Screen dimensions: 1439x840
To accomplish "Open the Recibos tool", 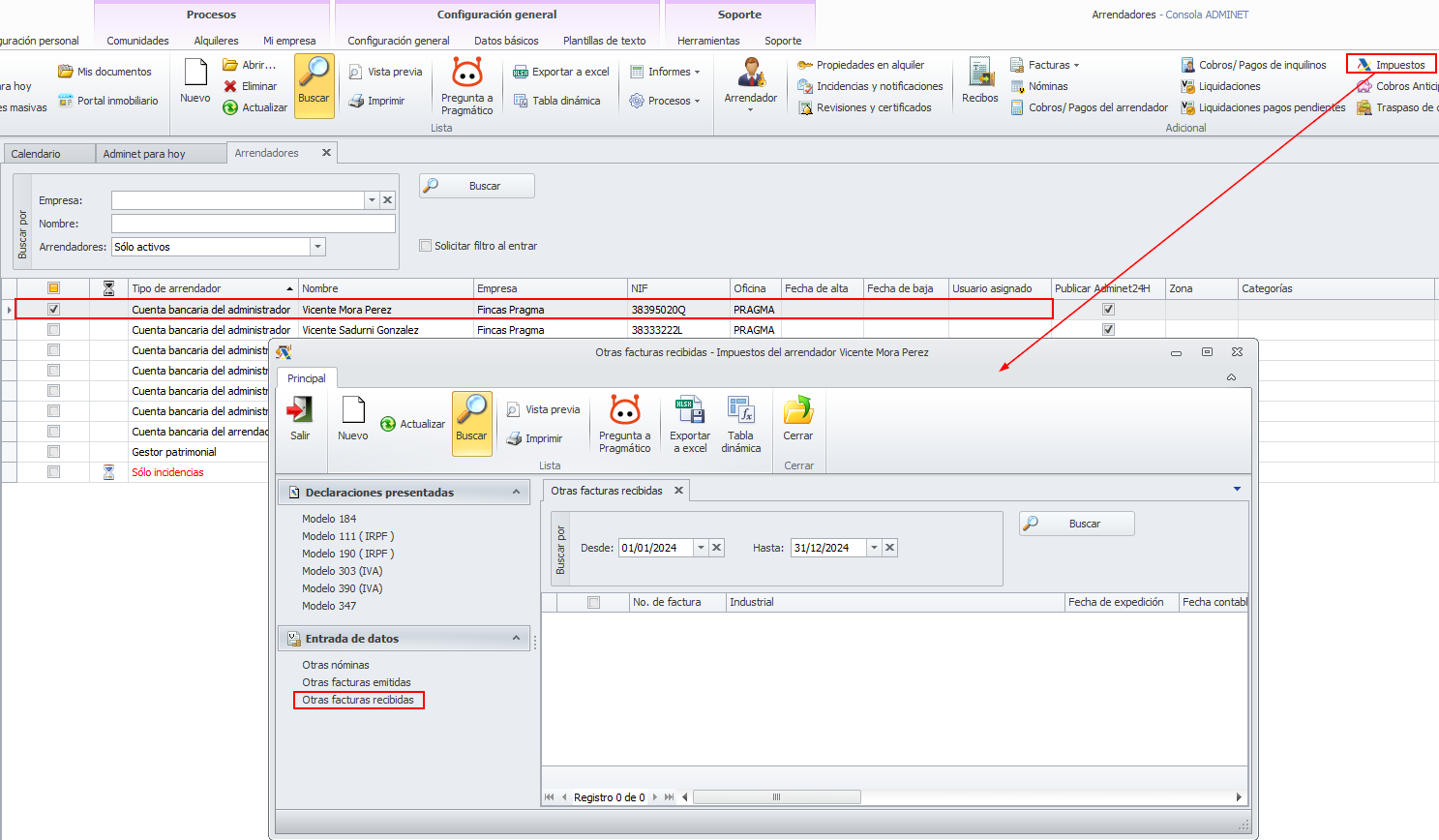I will click(980, 81).
